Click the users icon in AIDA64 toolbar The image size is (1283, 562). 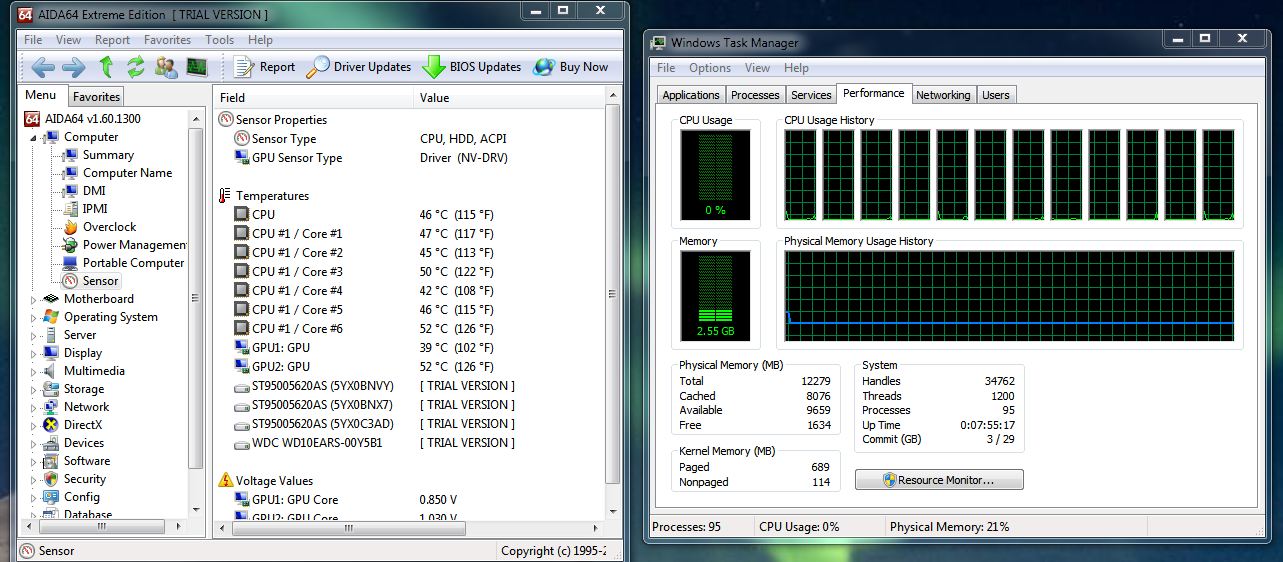point(166,67)
